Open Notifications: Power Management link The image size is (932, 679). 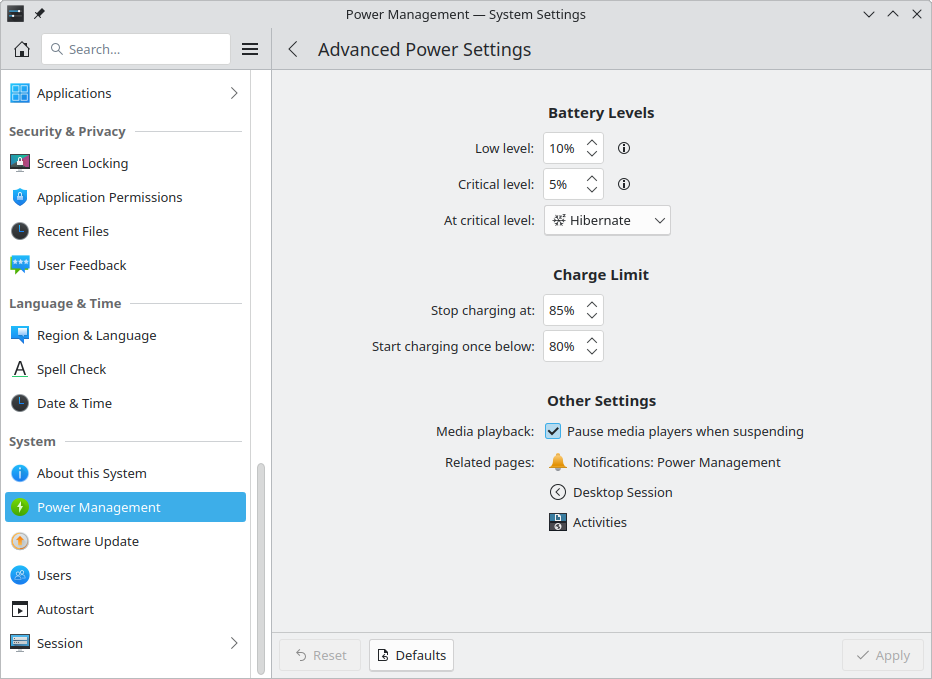pos(676,462)
